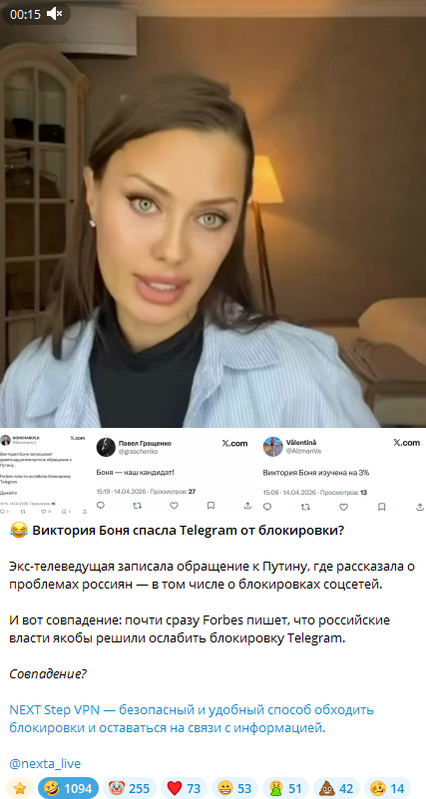
Task: Open the Vãlentinã tweet screenshot
Action: [x=342, y=471]
